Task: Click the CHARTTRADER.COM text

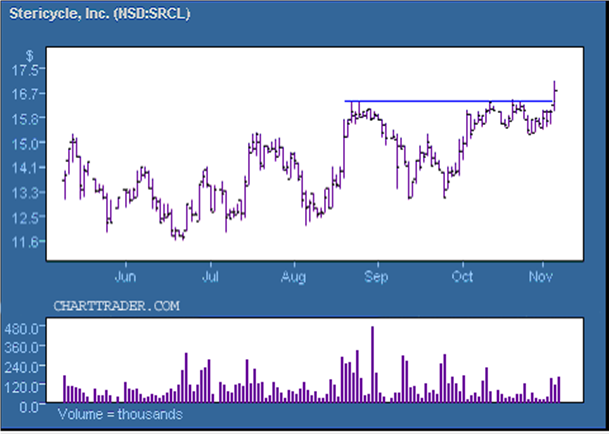Action: pyautogui.click(x=117, y=306)
